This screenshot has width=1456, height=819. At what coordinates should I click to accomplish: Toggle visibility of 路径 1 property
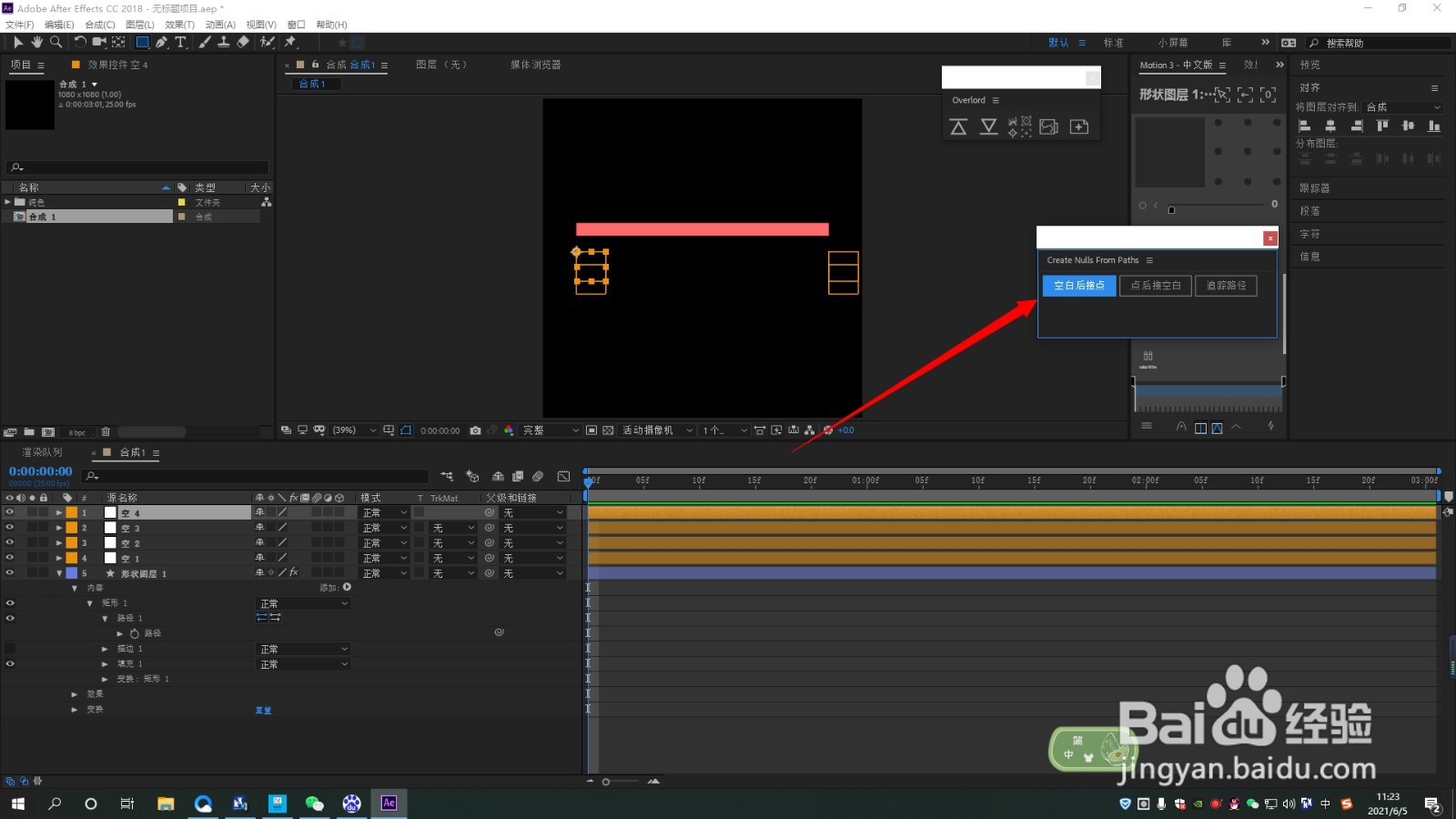[10, 619]
